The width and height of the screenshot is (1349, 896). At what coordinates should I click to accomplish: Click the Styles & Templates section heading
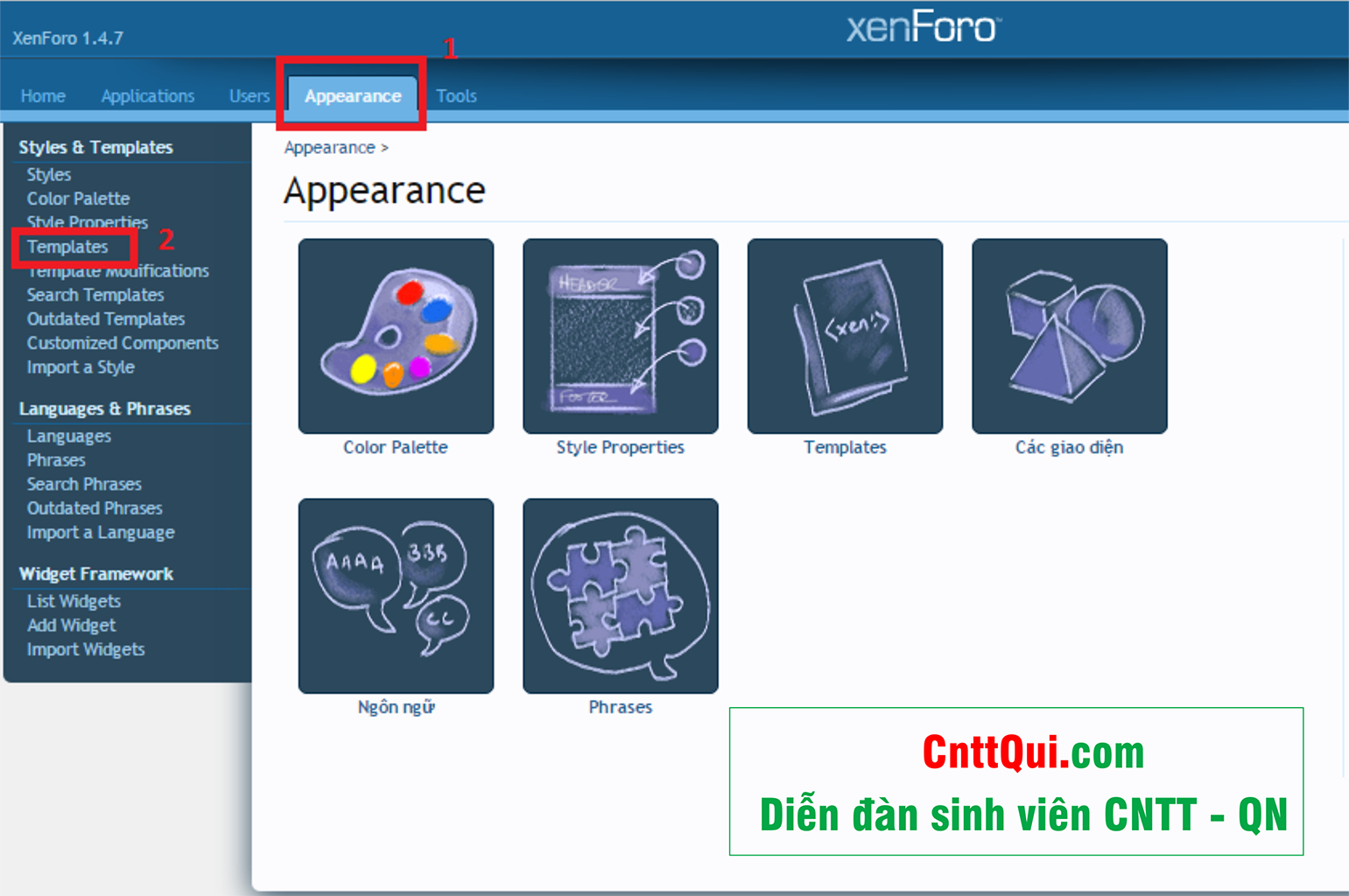coord(95,147)
